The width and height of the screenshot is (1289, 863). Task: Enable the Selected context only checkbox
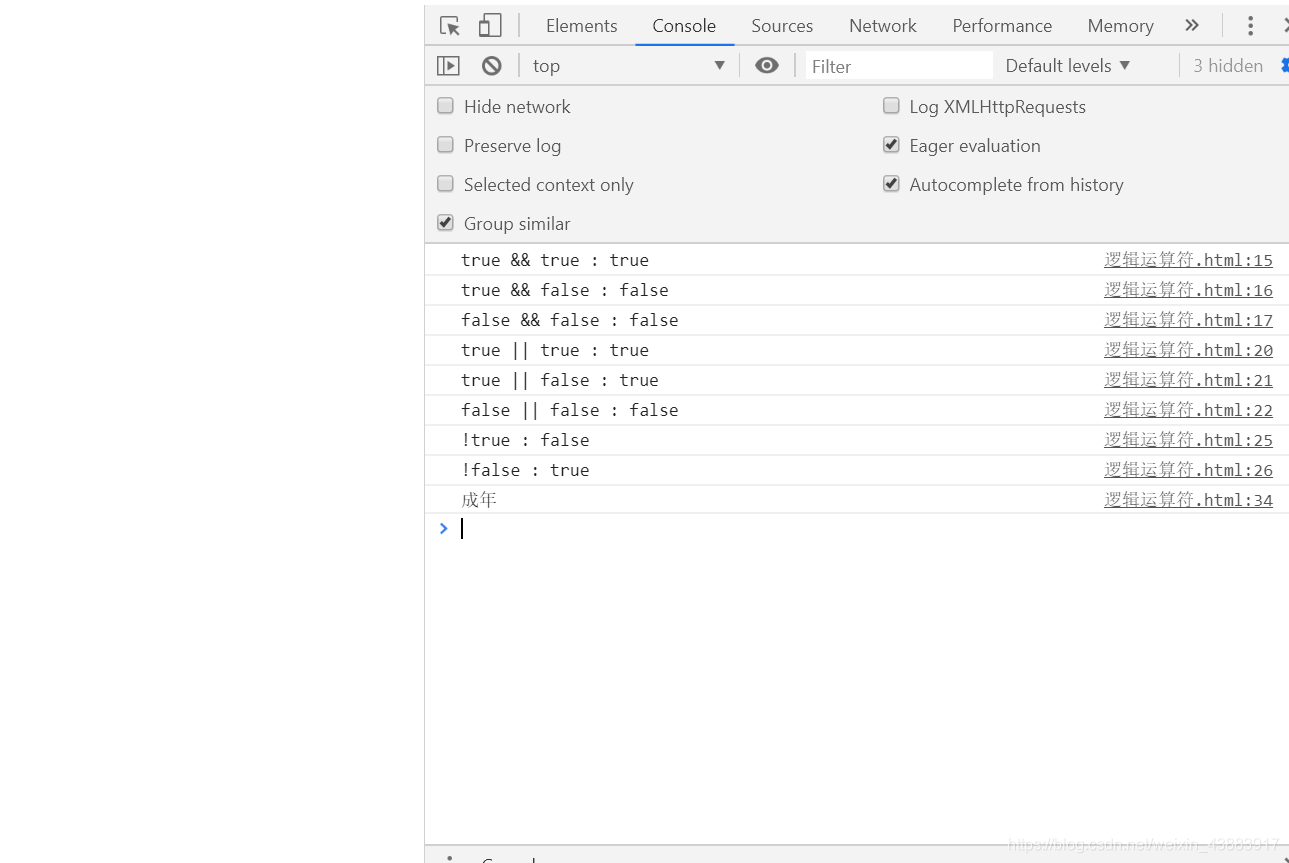pyautogui.click(x=446, y=184)
